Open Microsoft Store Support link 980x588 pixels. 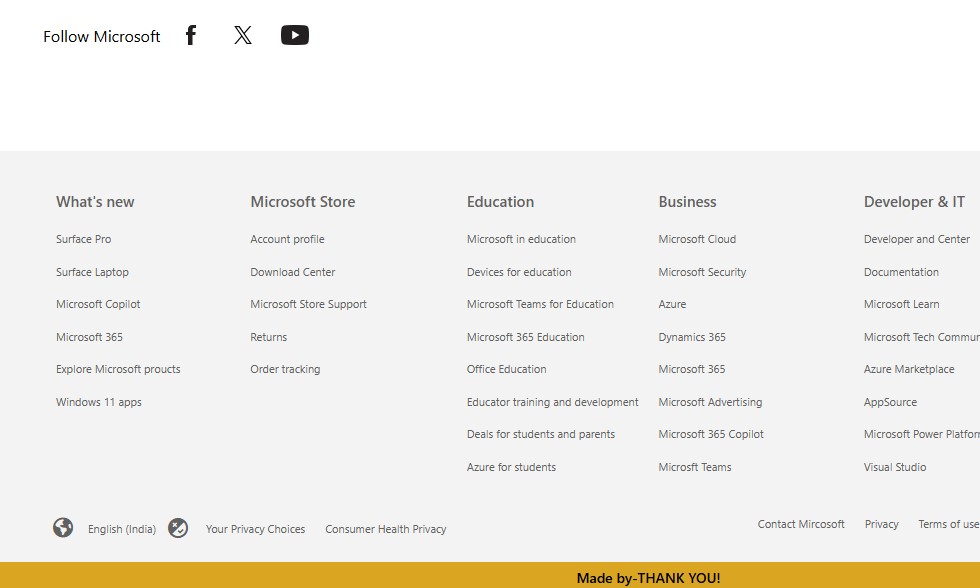pyautogui.click(x=309, y=304)
